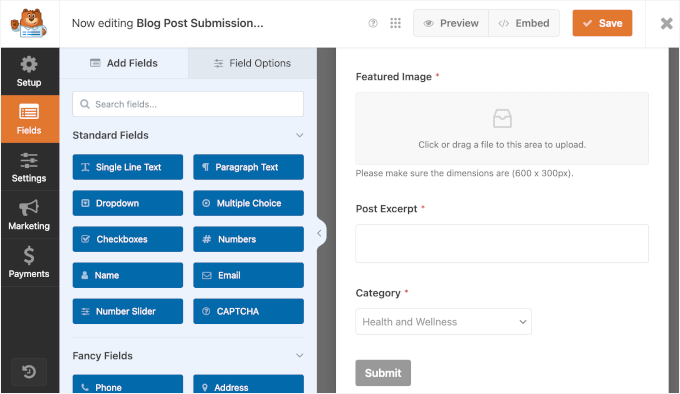This screenshot has height=394, width=680.
Task: Select Fields panel in sidebar
Action: click(29, 119)
